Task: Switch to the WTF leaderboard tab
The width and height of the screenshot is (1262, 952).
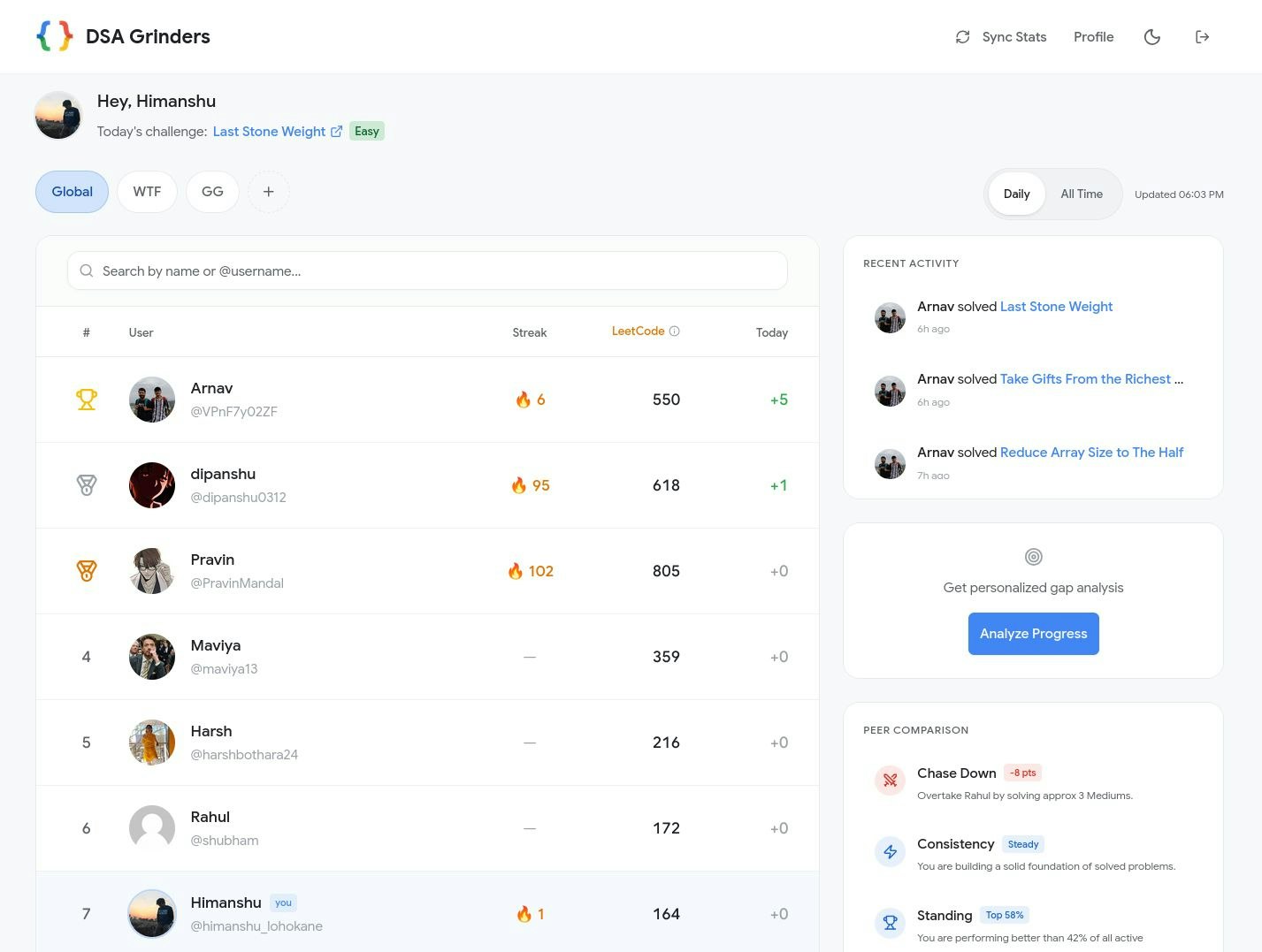Action: [x=147, y=191]
